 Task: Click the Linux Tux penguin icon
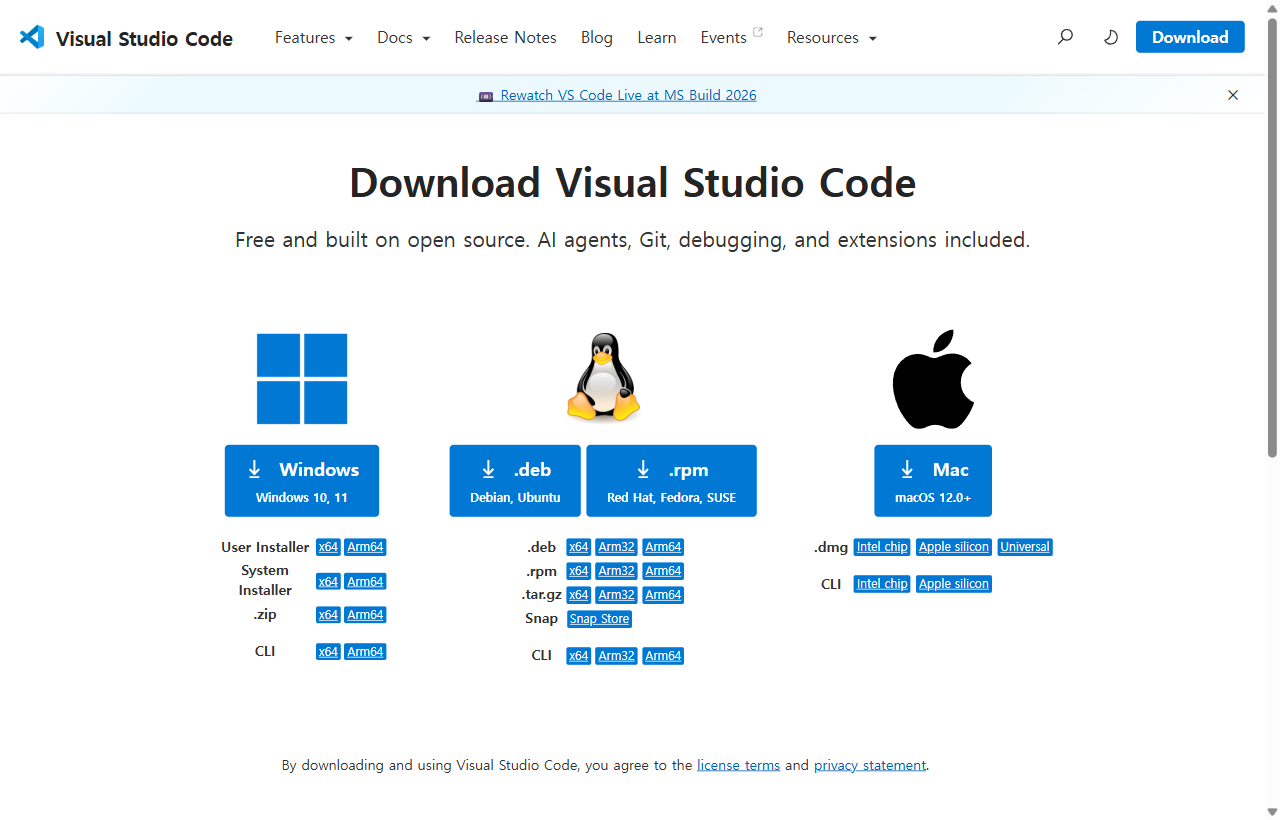(603, 377)
